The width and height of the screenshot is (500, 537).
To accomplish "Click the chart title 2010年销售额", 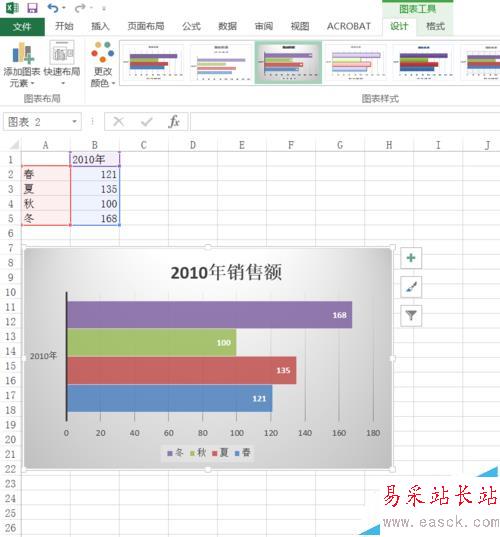I will pos(226,272).
